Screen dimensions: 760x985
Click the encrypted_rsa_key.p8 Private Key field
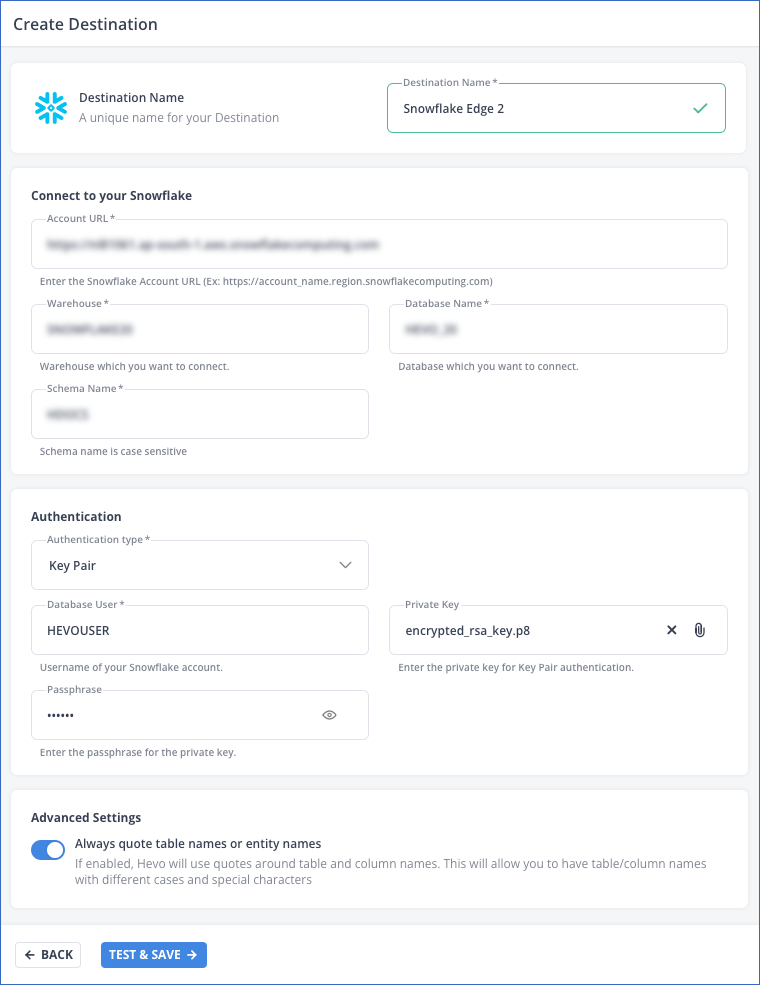coord(520,631)
